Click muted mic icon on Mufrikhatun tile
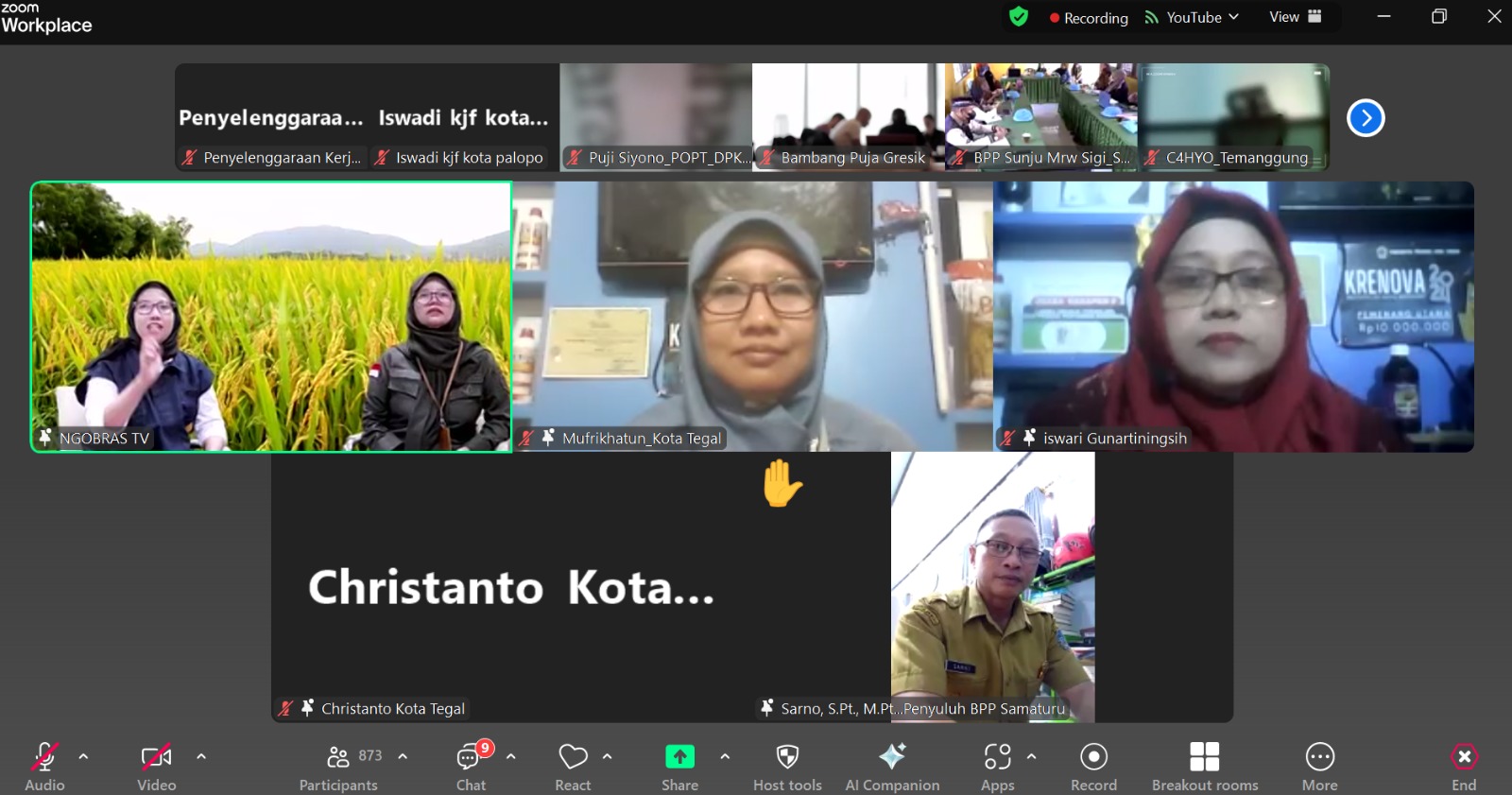Screen dimensions: 1512x795 [526, 438]
